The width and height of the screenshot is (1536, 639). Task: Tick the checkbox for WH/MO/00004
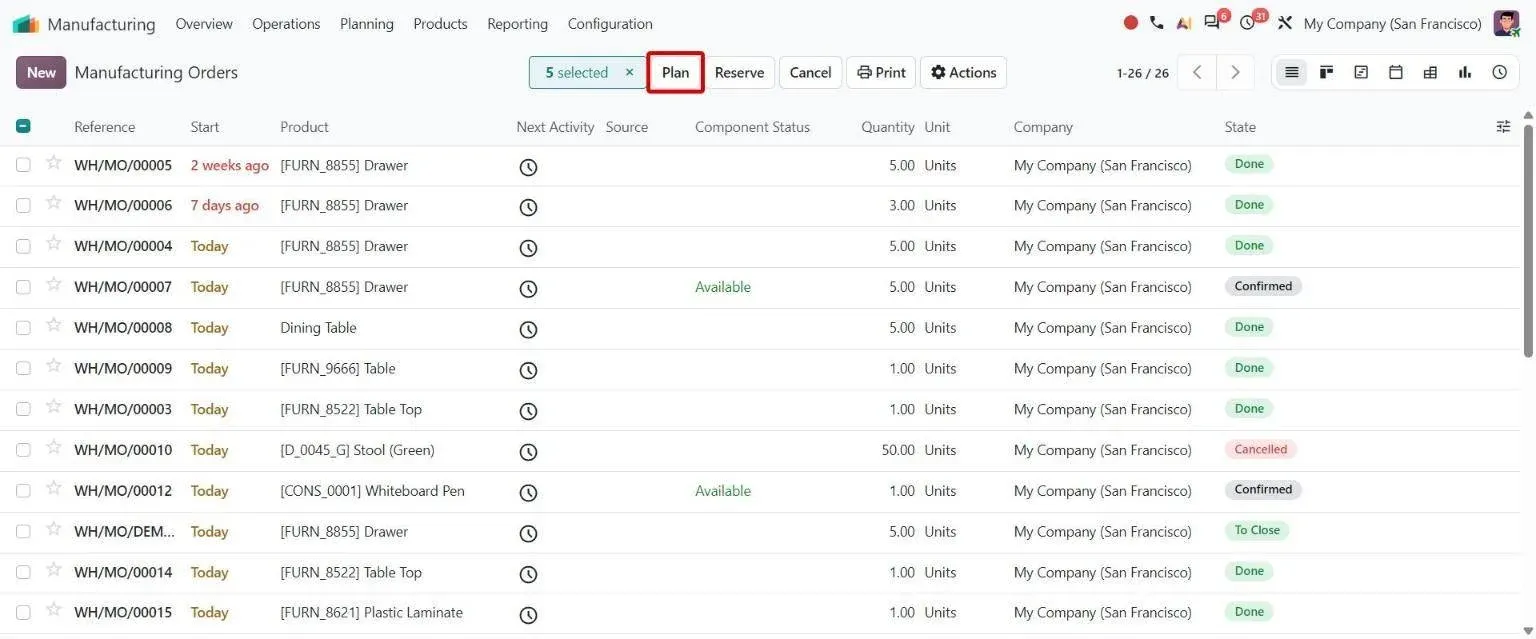click(x=23, y=246)
